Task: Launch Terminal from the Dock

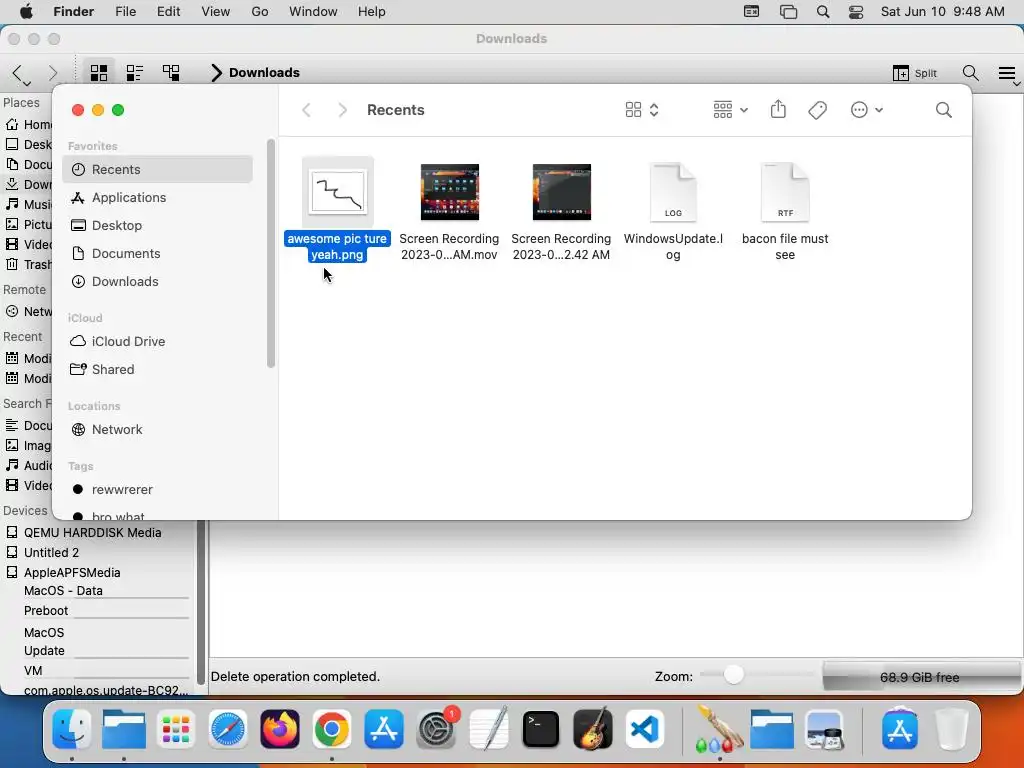Action: [x=541, y=729]
